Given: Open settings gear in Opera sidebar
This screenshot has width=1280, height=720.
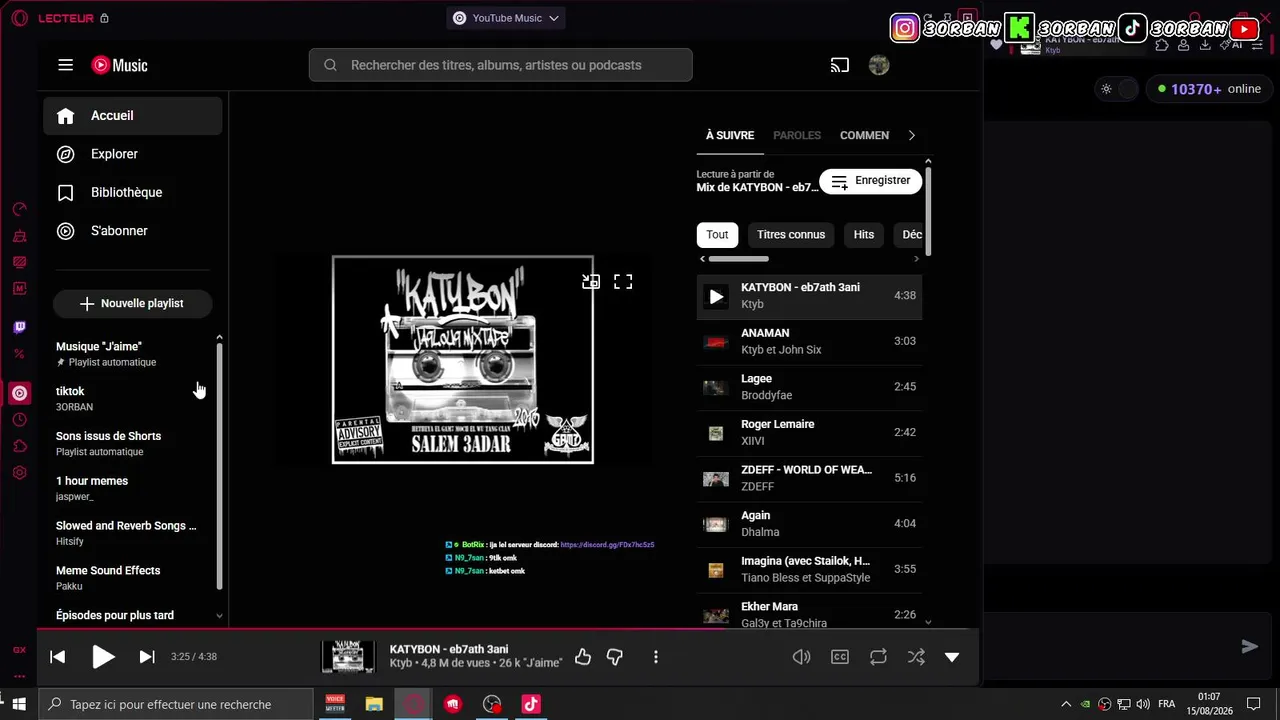Looking at the screenshot, I should click(x=19, y=472).
